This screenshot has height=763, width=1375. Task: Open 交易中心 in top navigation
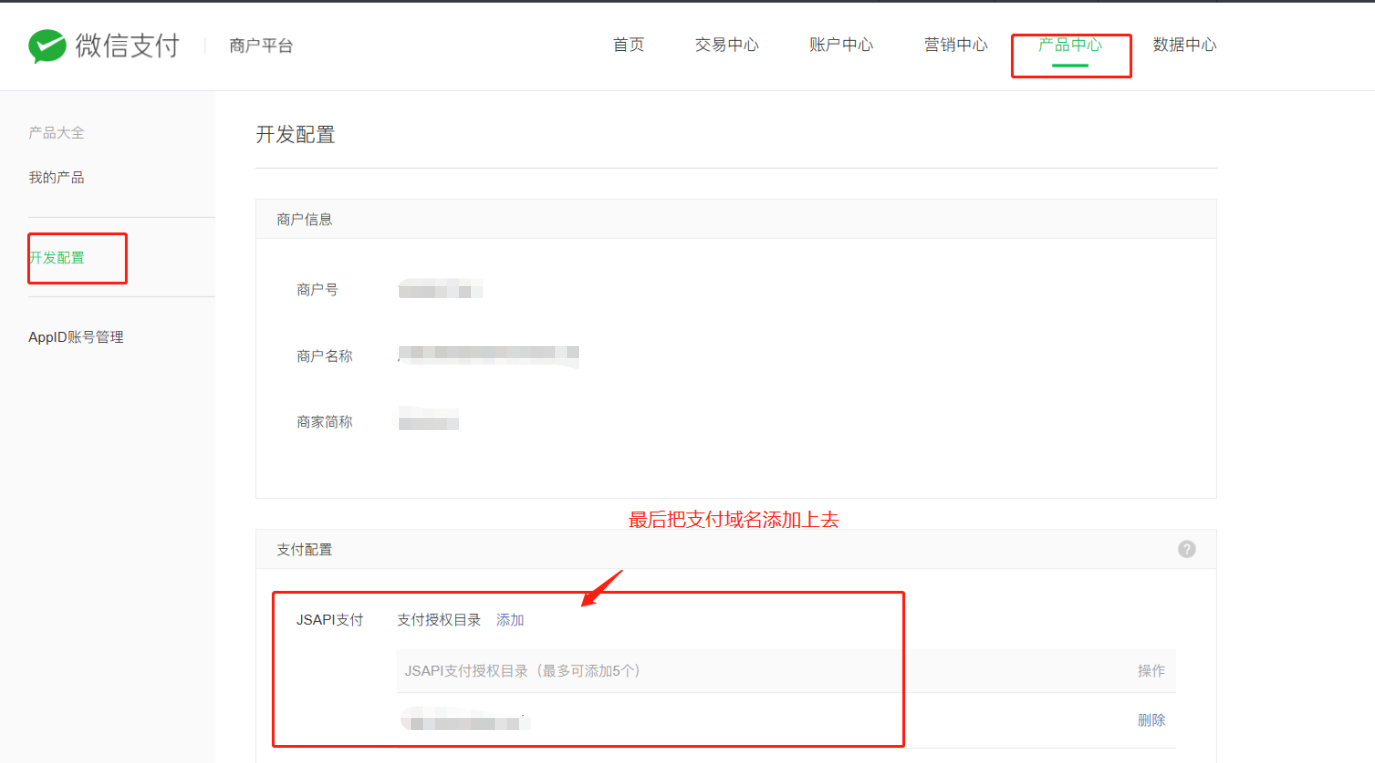pos(727,45)
